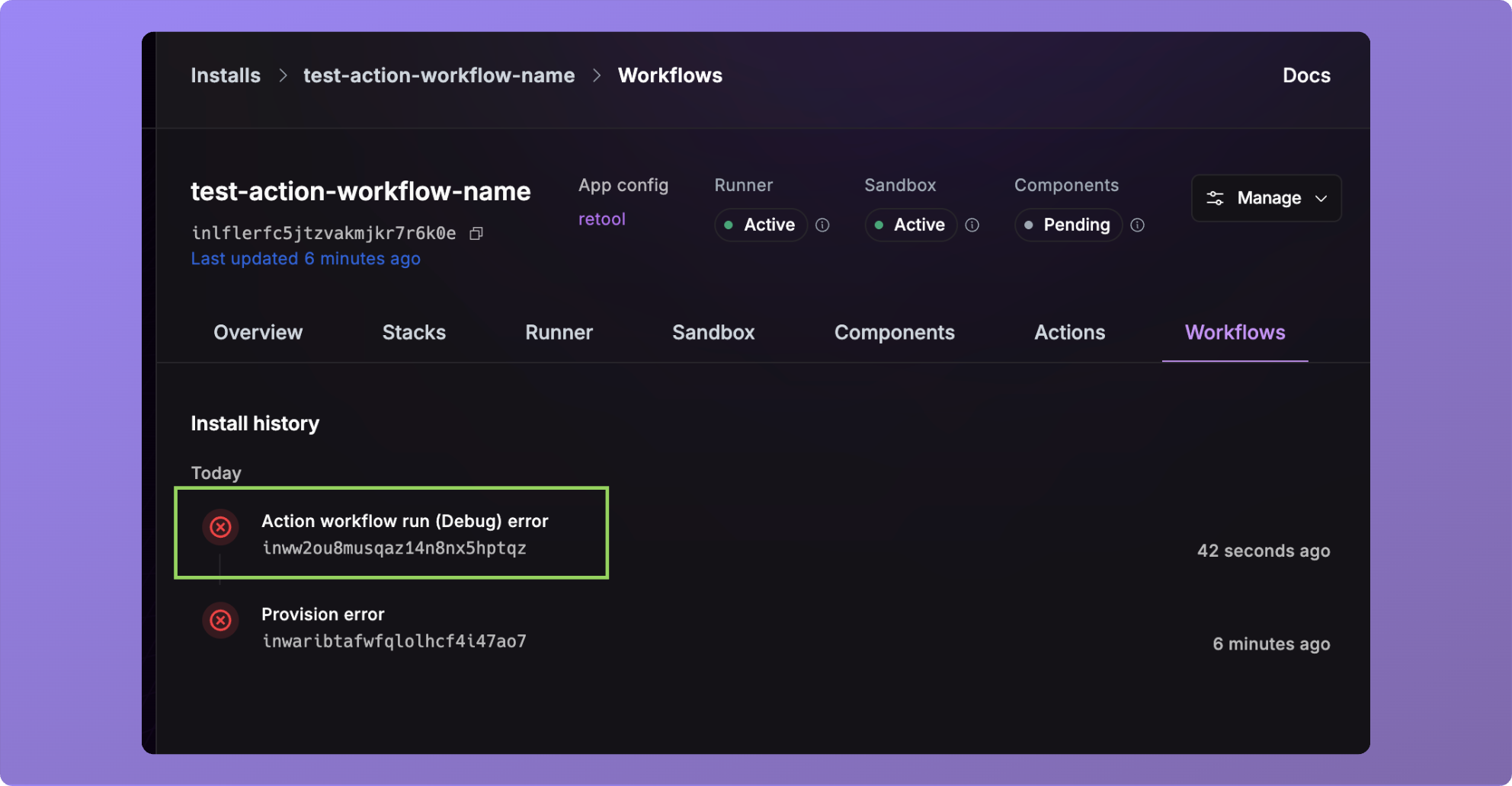Click the 6 minutes ago row timestamp

(1271, 644)
